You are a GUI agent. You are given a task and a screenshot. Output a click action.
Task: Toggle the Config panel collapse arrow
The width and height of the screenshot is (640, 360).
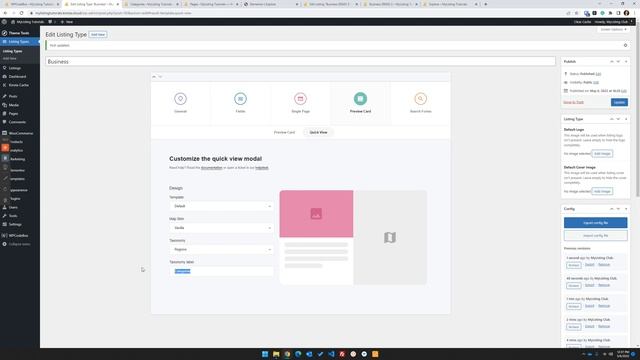pos(626,209)
